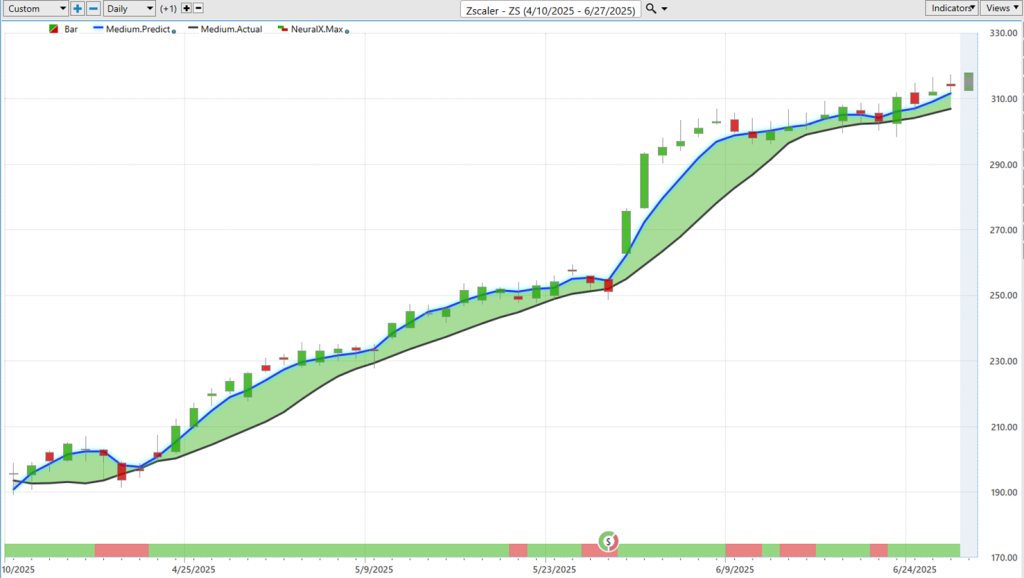
Task: Click the 6/9/2025 date axis label
Action: pos(735,570)
